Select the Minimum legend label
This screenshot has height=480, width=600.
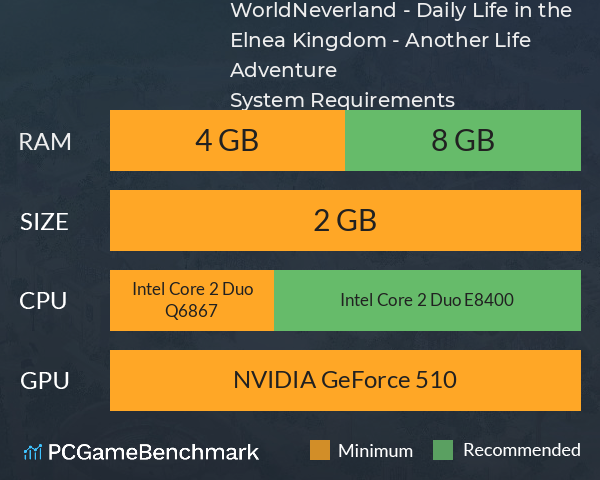(375, 451)
